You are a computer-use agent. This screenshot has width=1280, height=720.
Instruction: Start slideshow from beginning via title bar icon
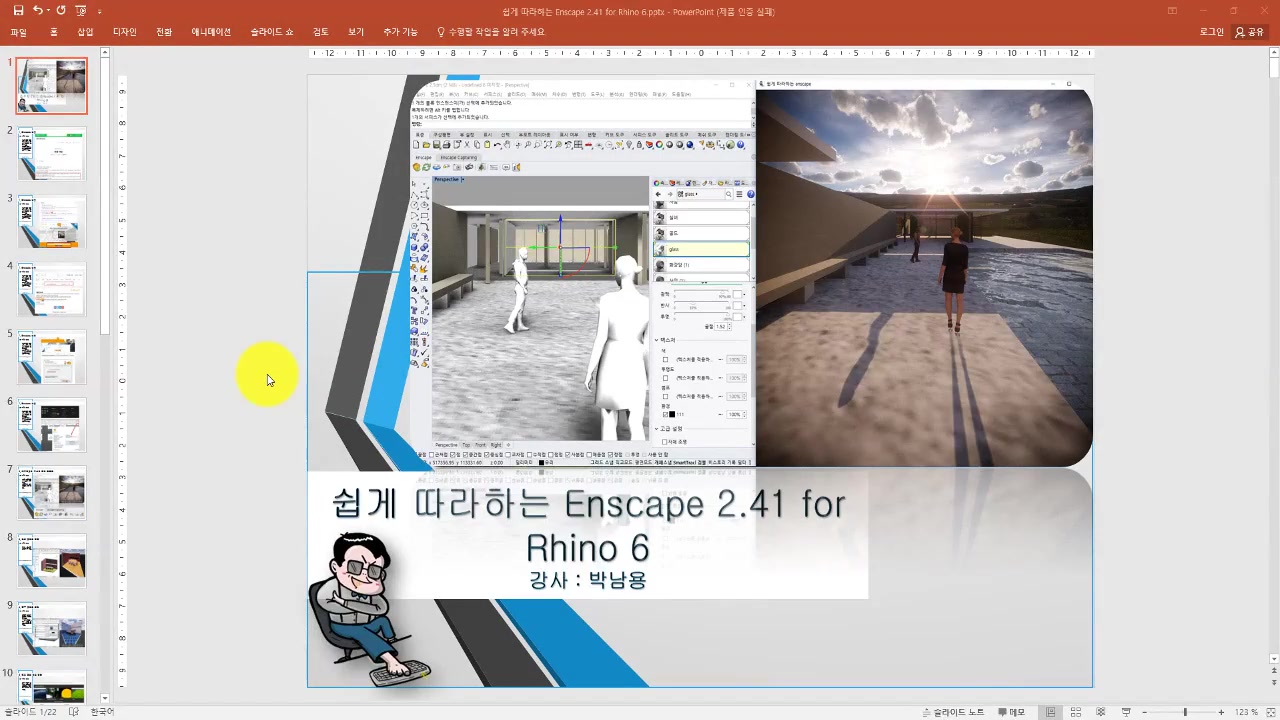(x=81, y=11)
